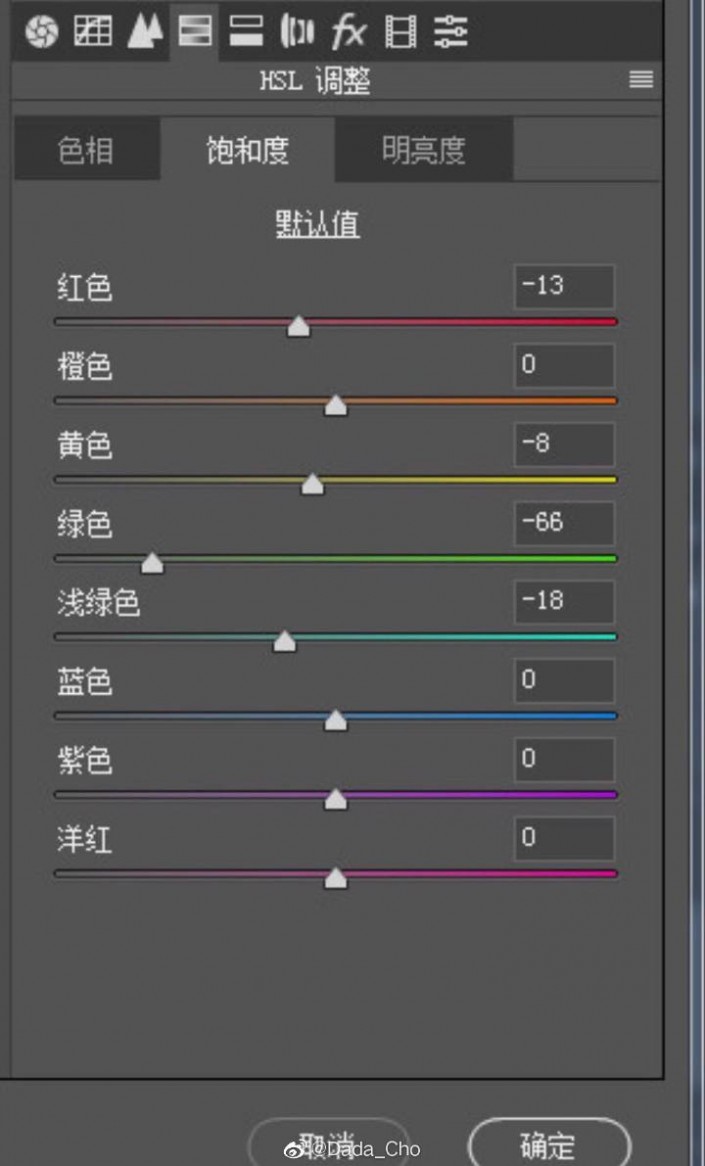Switch to the 色相 (Hue) tab
705x1166 pixels.
click(x=86, y=148)
